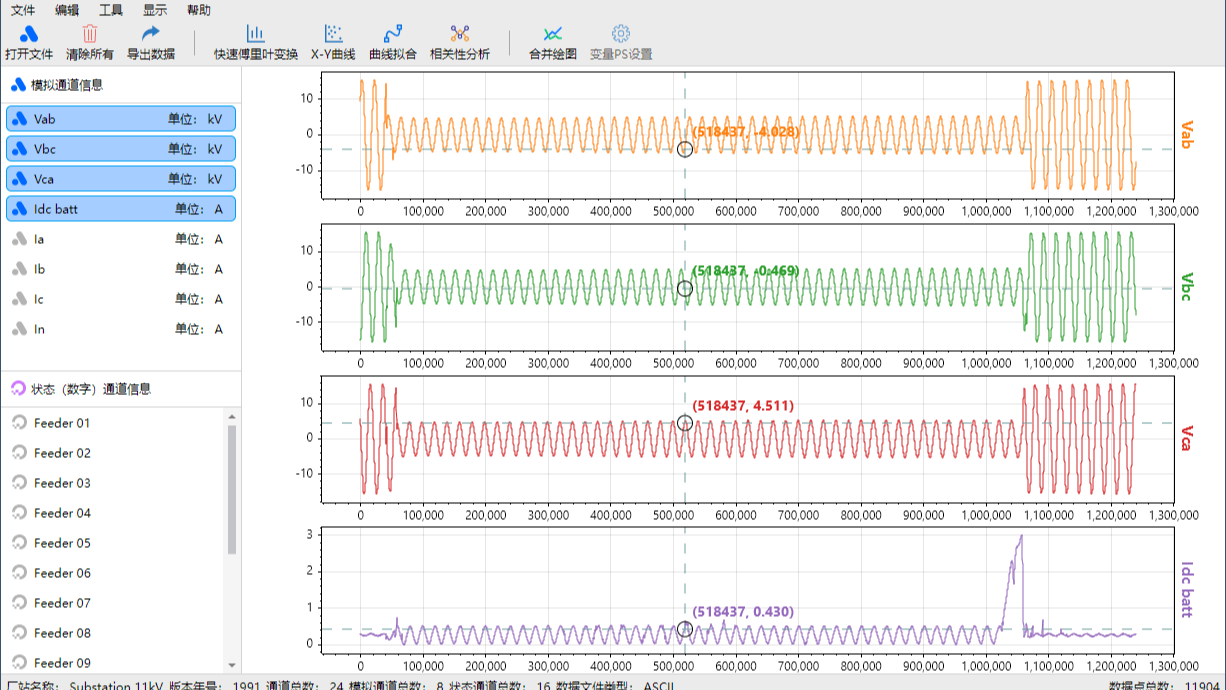
Task: Click the cursor marker on Vbc plot
Action: 685,289
